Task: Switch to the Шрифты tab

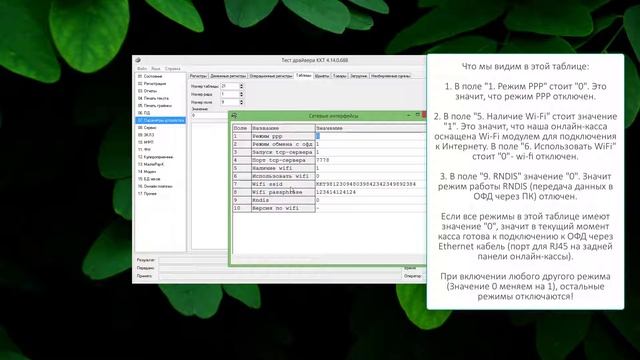Action: (x=322, y=76)
